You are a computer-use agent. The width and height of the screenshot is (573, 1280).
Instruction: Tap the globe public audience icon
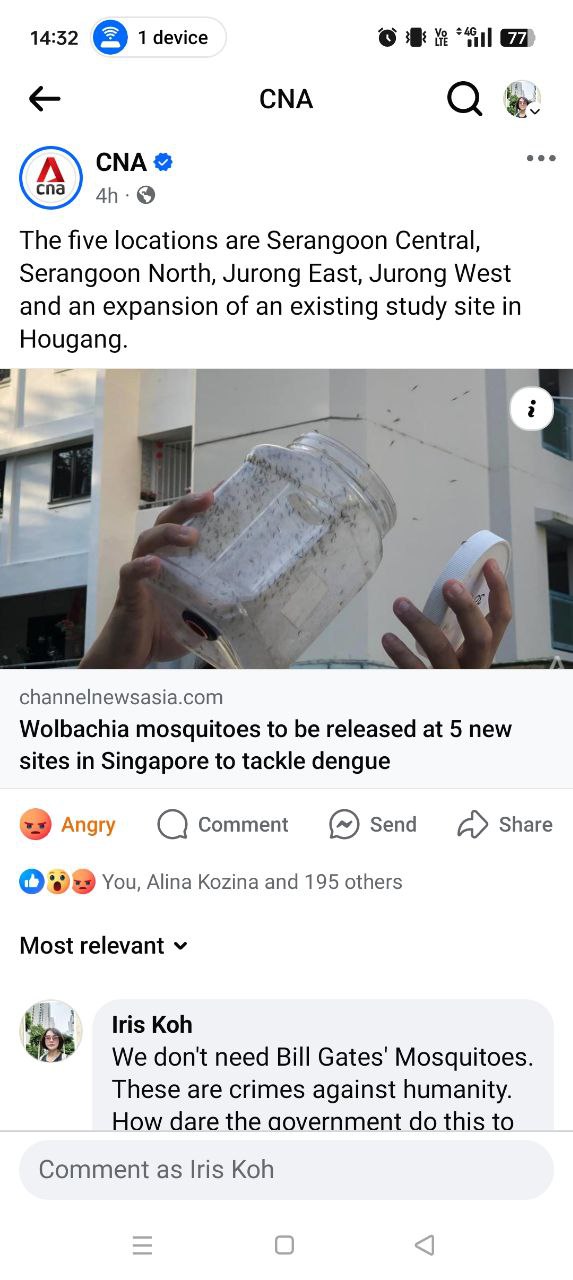point(146,195)
